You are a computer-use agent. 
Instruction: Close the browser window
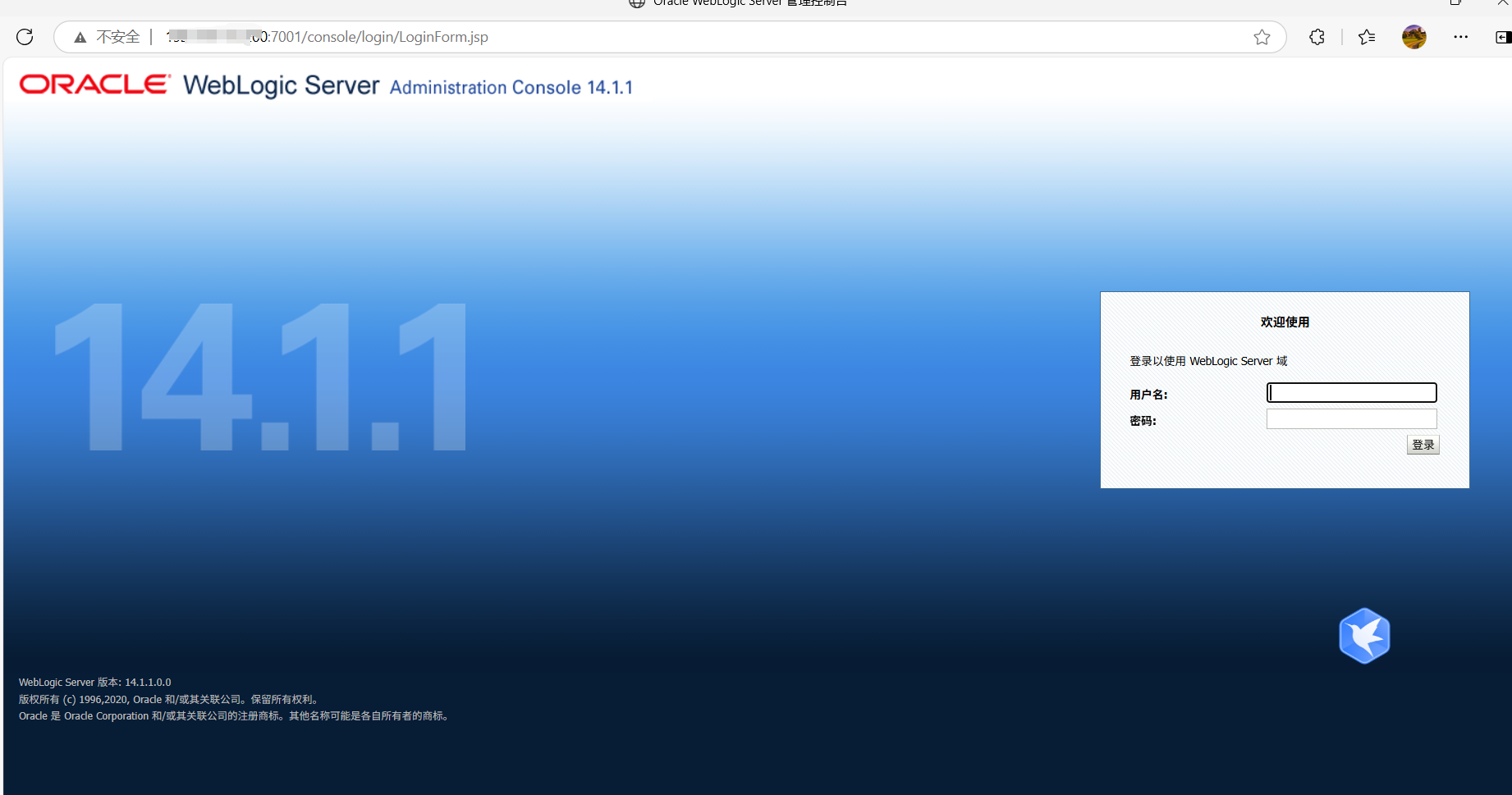[x=1502, y=2]
